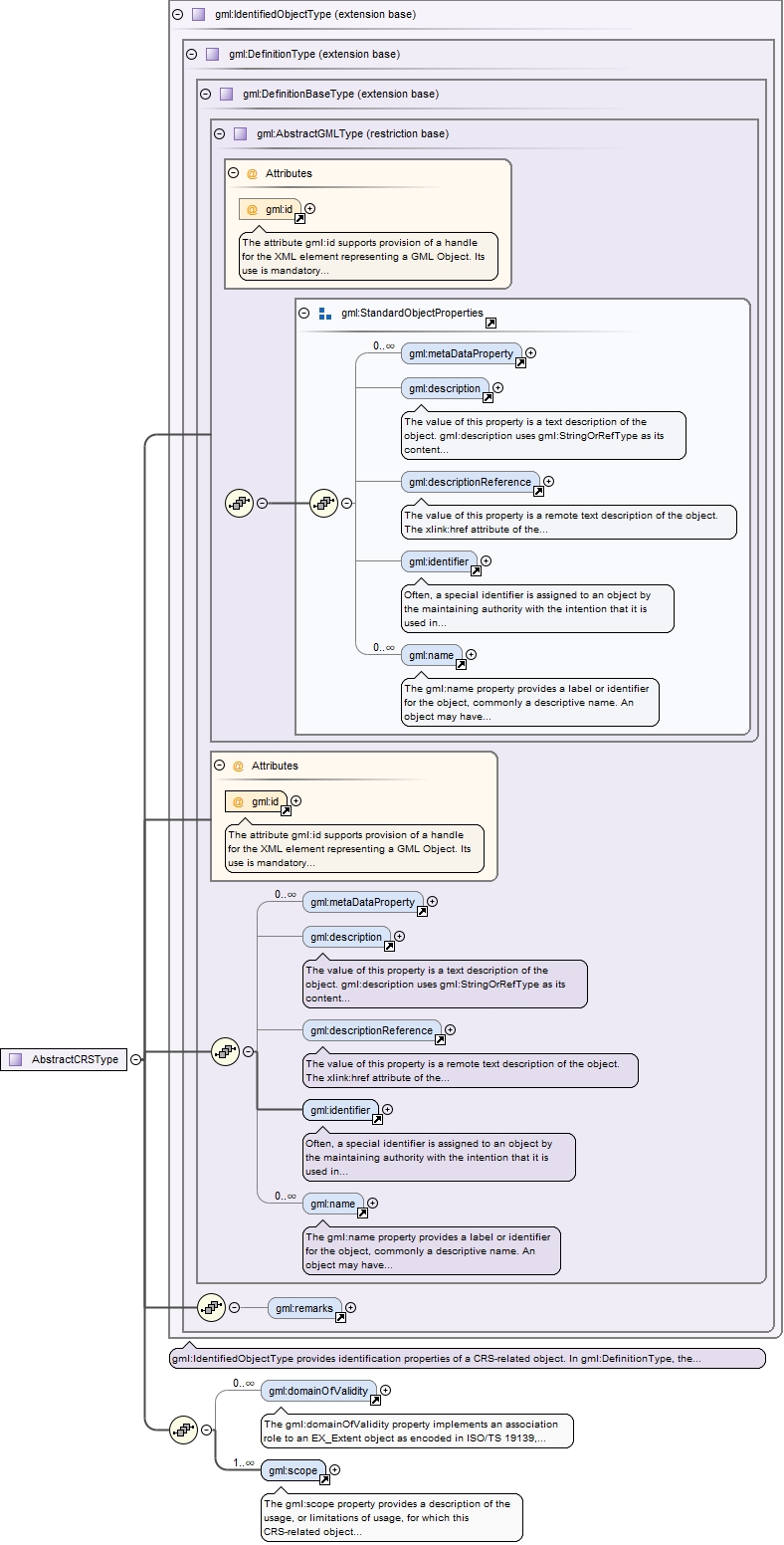The width and height of the screenshot is (784, 1545).
Task: Collapse the gml:AbstractGMLType restriction base
Action: tap(220, 133)
